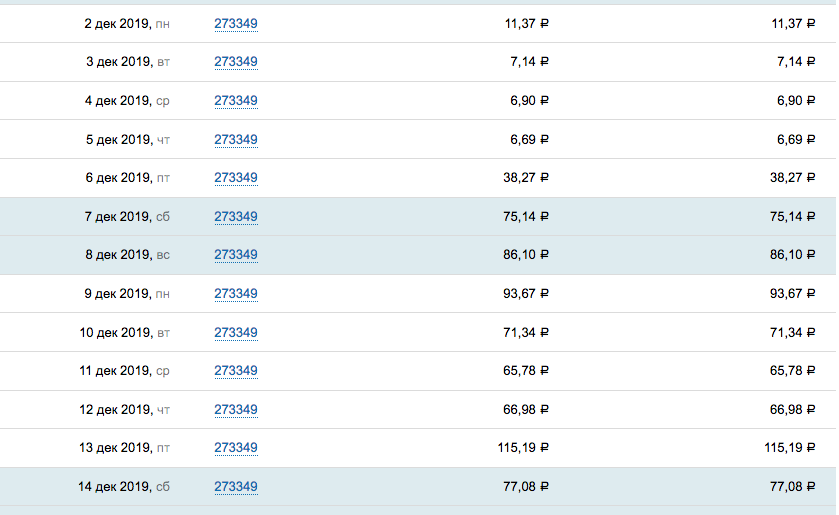The height and width of the screenshot is (515, 839).
Task: Open the 273349 link beside 4 дек 2019
Action: pyautogui.click(x=236, y=100)
